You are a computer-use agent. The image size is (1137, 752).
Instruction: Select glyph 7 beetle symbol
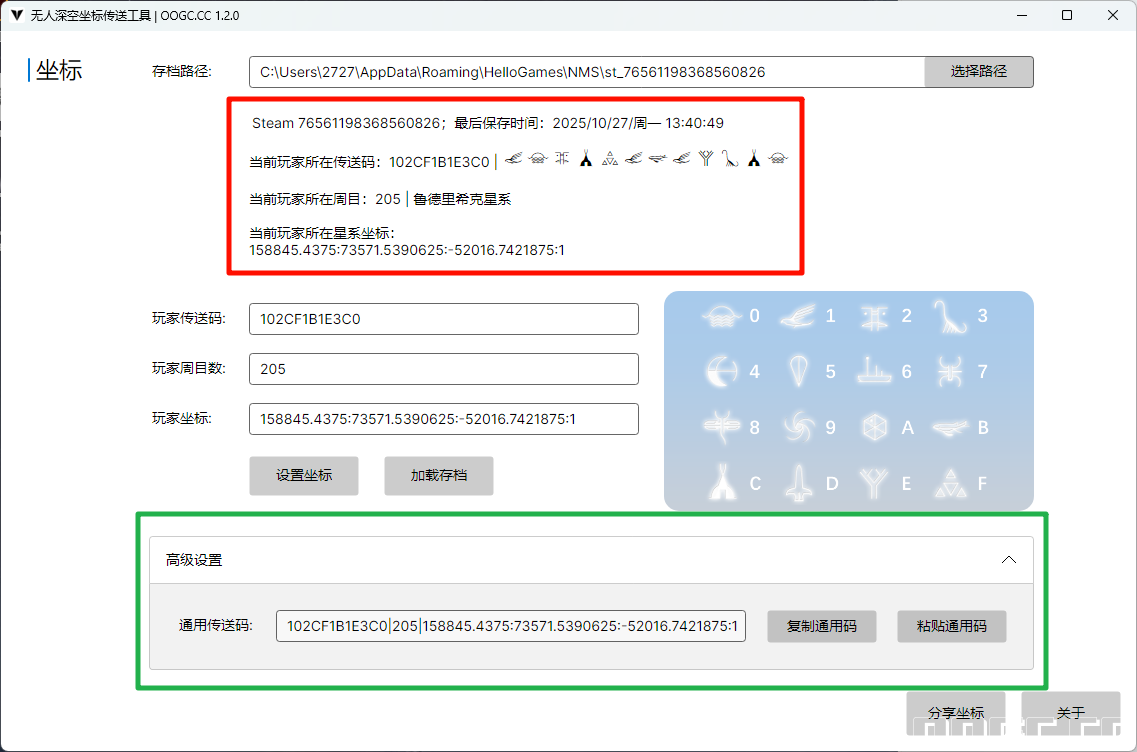[950, 371]
